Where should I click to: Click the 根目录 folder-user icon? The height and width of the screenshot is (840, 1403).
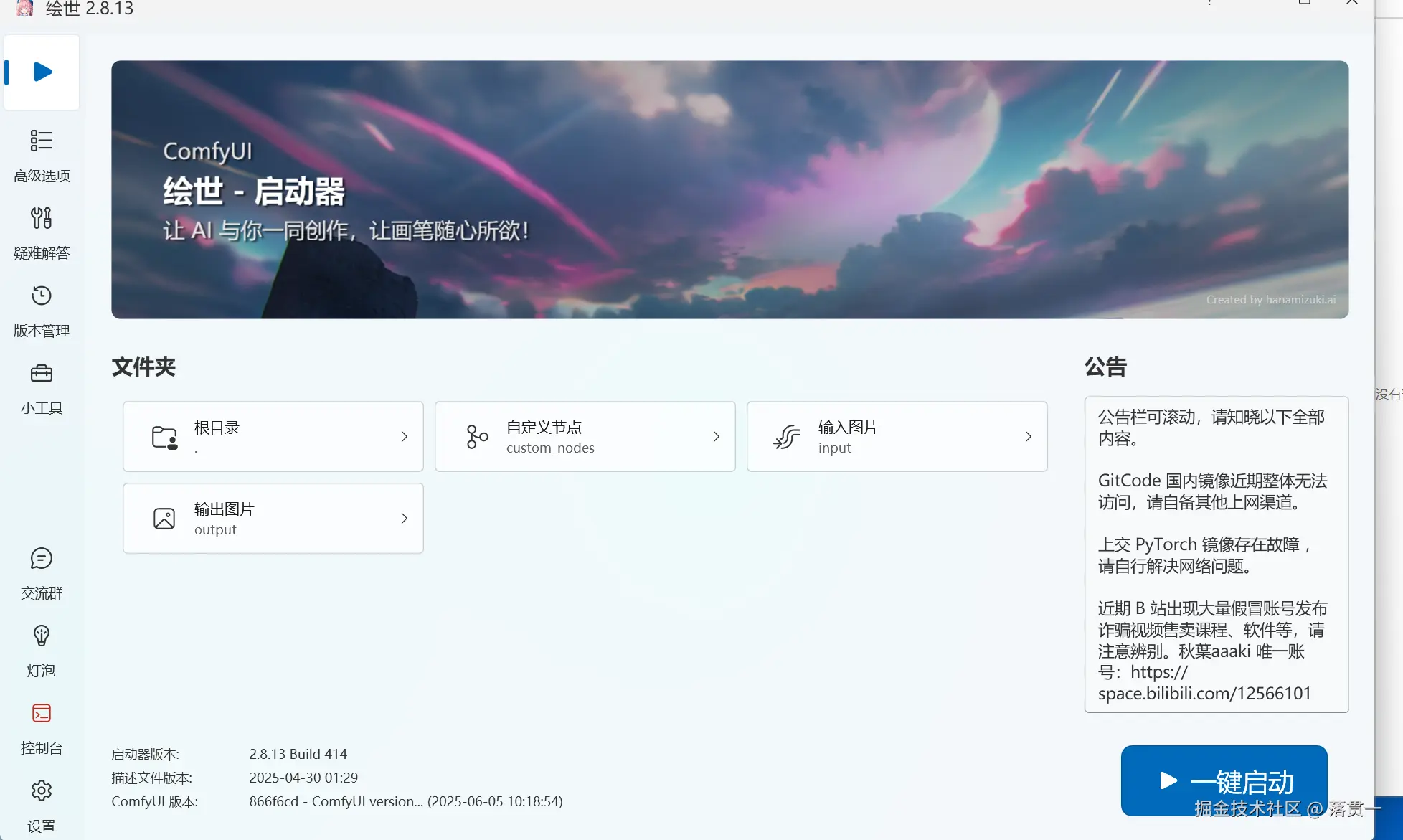164,436
